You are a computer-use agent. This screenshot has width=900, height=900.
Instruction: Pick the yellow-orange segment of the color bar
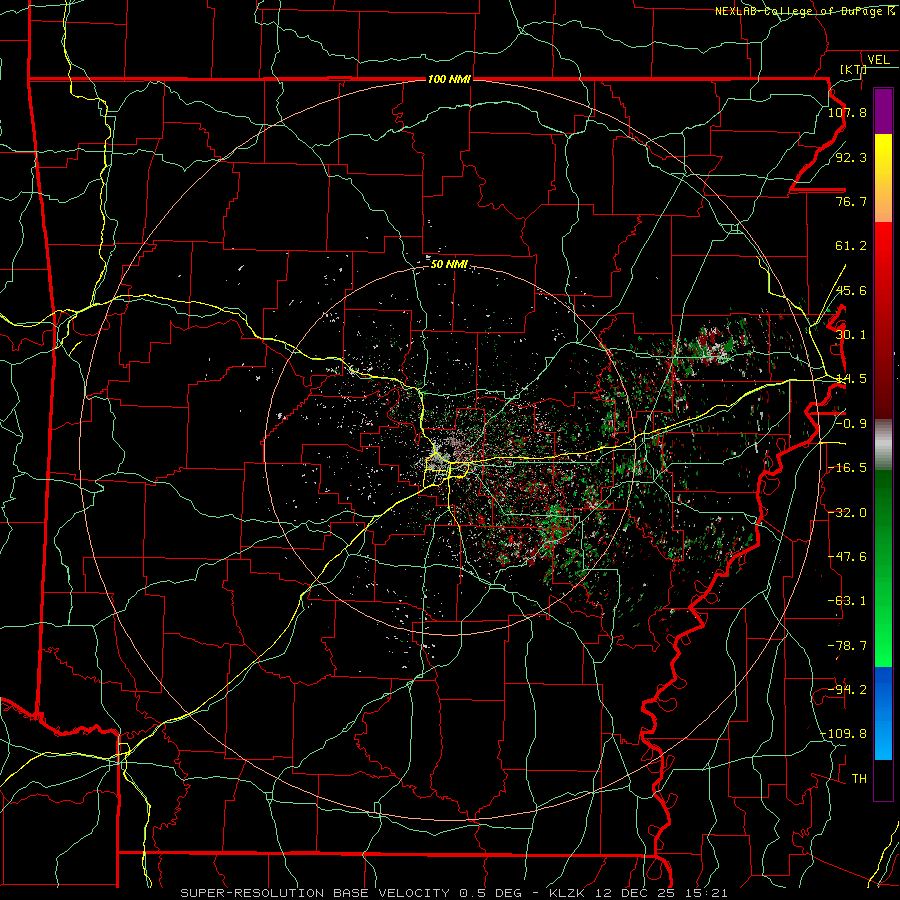(883, 178)
